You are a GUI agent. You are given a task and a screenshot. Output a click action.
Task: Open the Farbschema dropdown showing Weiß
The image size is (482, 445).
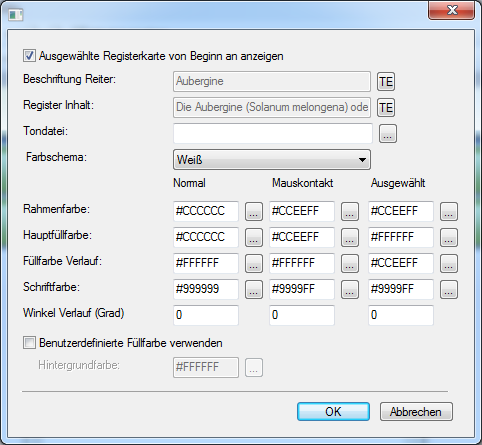[272, 160]
